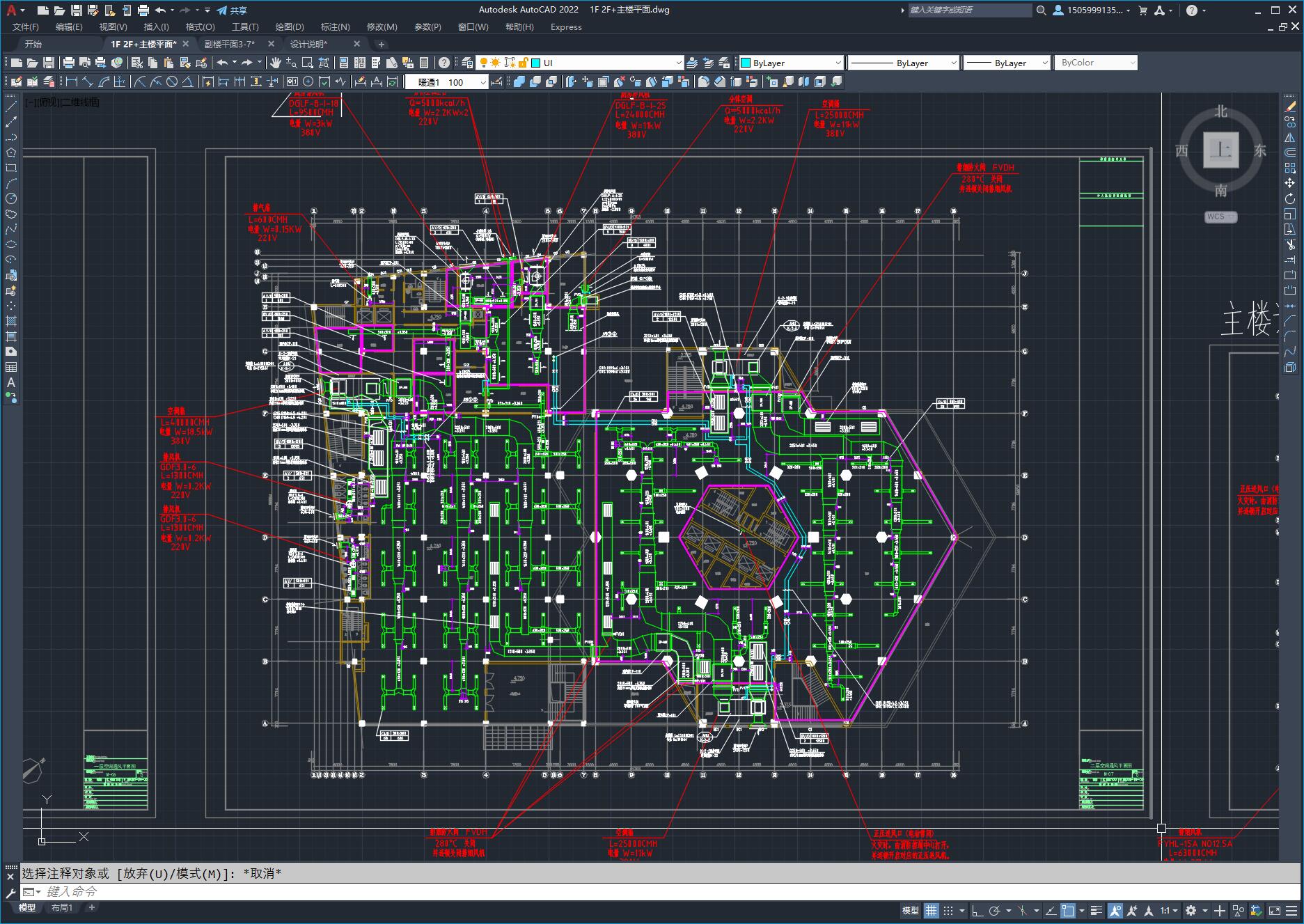Screen dimensions: 1304x924
Task: Select the Diameter dimension tool
Action: click(172, 81)
